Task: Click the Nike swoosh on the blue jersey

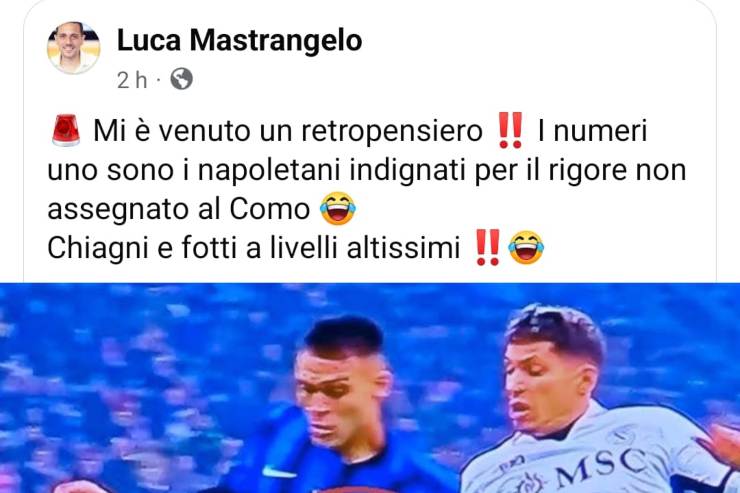Action: click(279, 471)
